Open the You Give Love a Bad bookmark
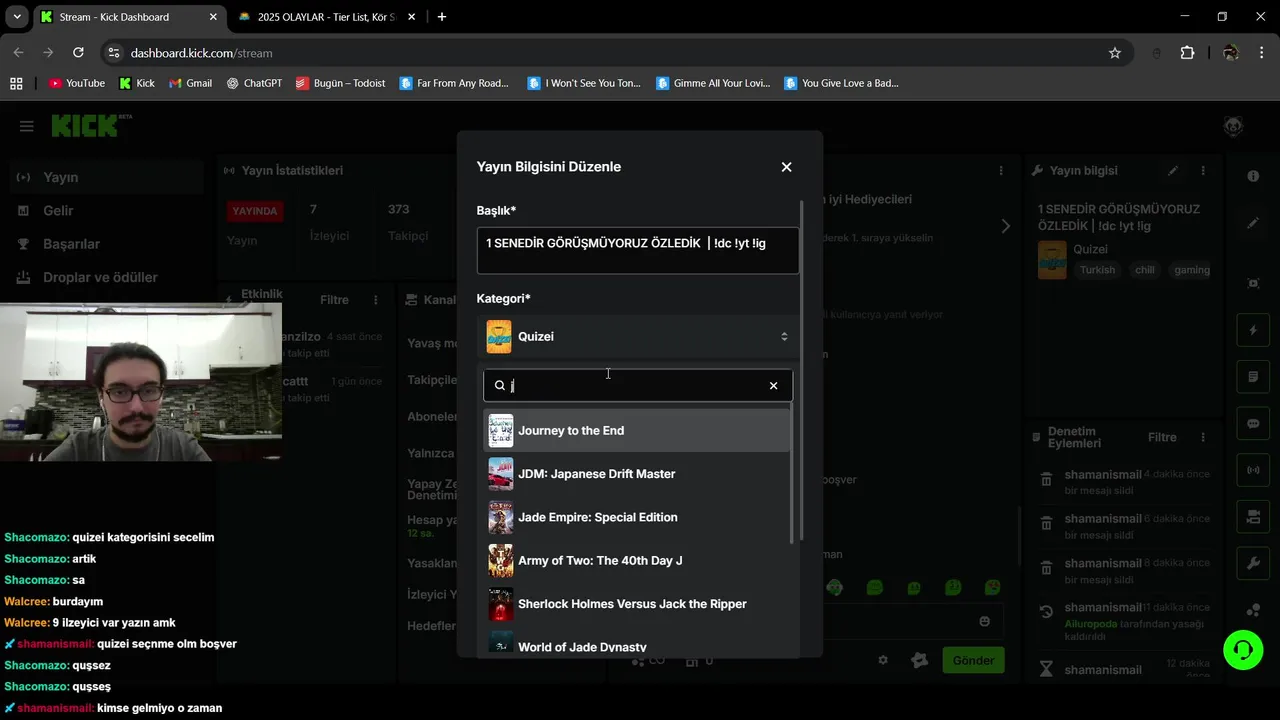This screenshot has height=720, width=1280. point(842,83)
